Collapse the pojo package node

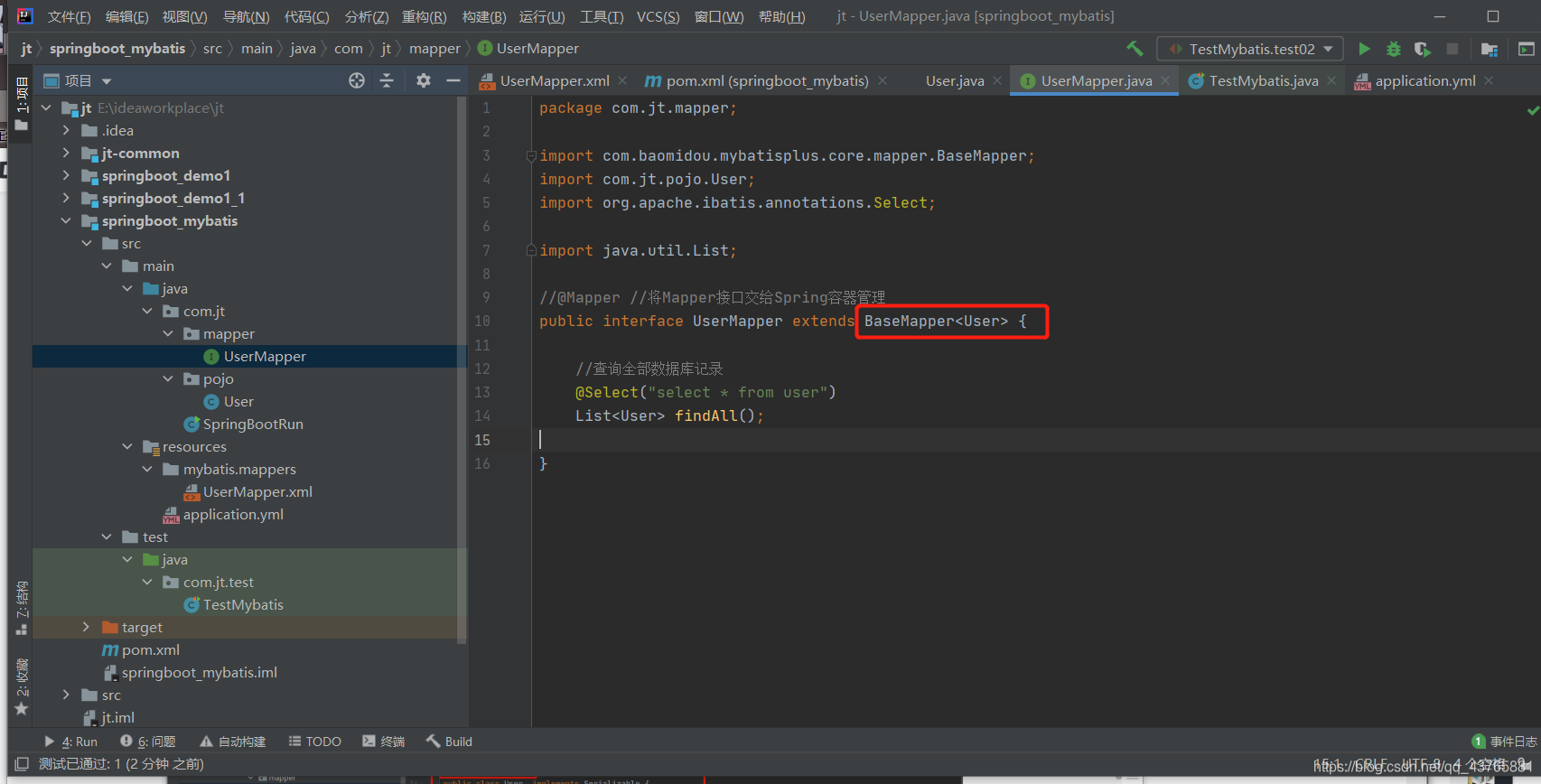coord(168,378)
